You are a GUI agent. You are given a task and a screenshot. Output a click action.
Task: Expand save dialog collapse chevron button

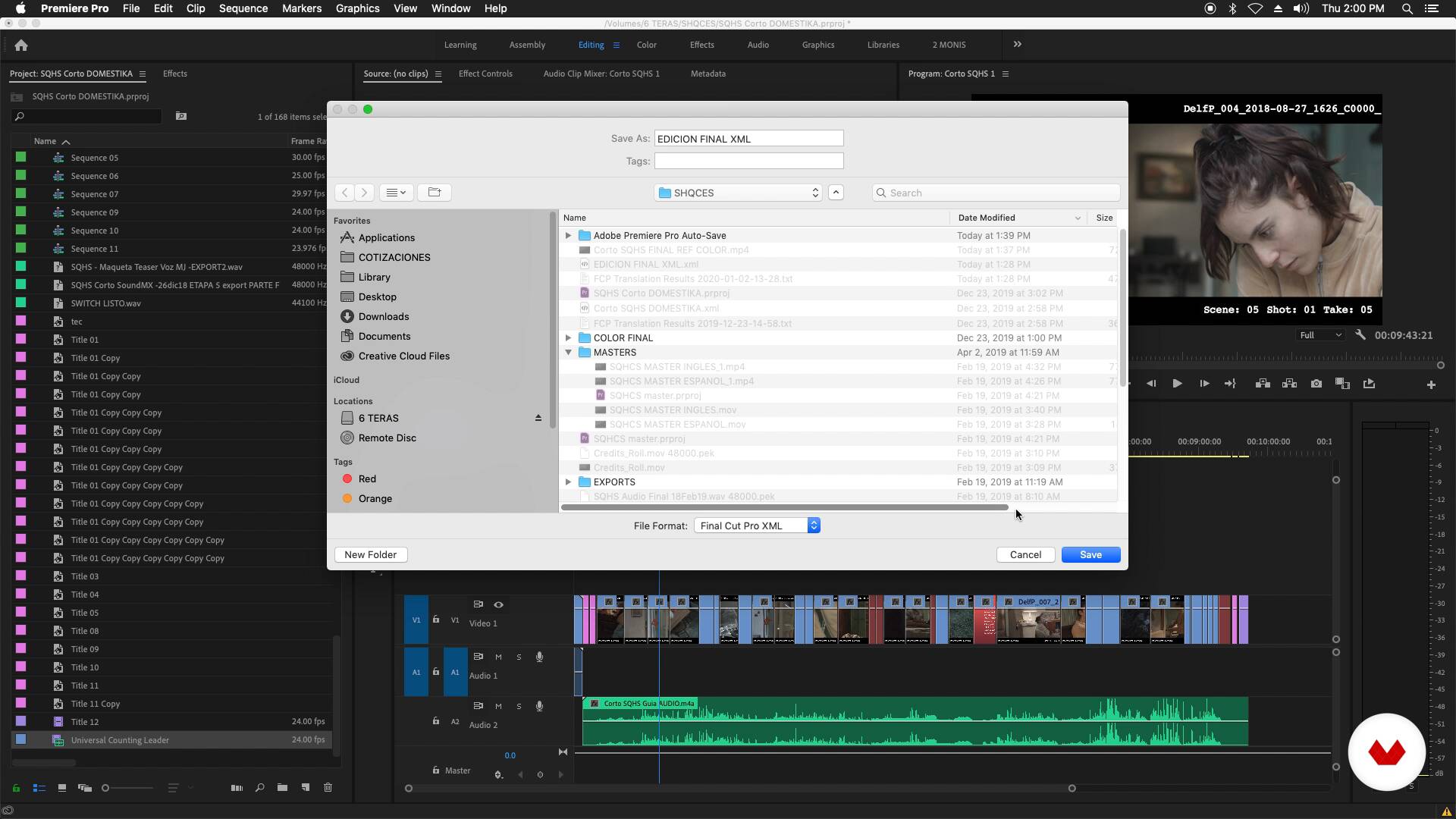tap(836, 193)
